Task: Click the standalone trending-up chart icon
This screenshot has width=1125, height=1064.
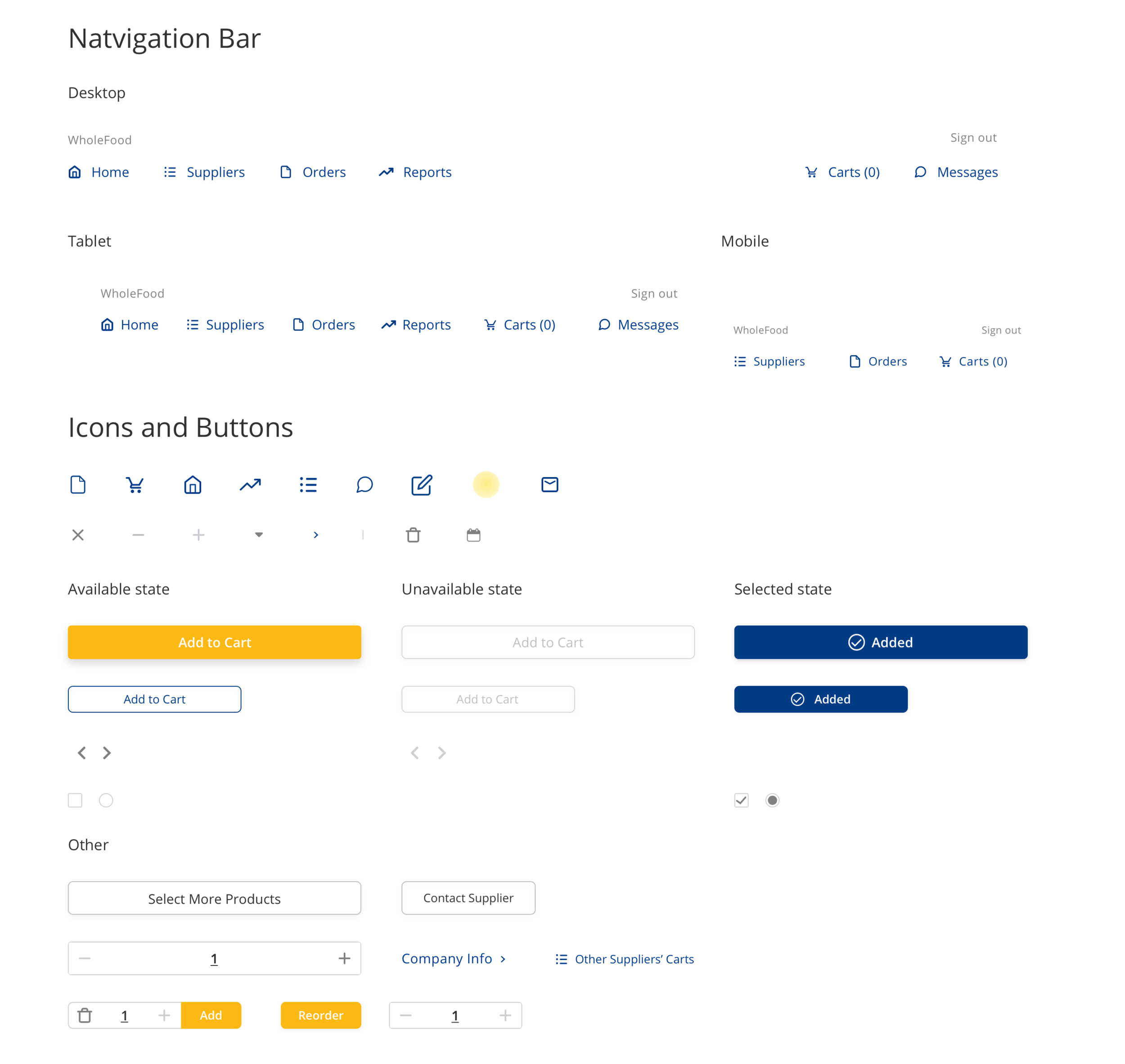Action: click(x=250, y=485)
